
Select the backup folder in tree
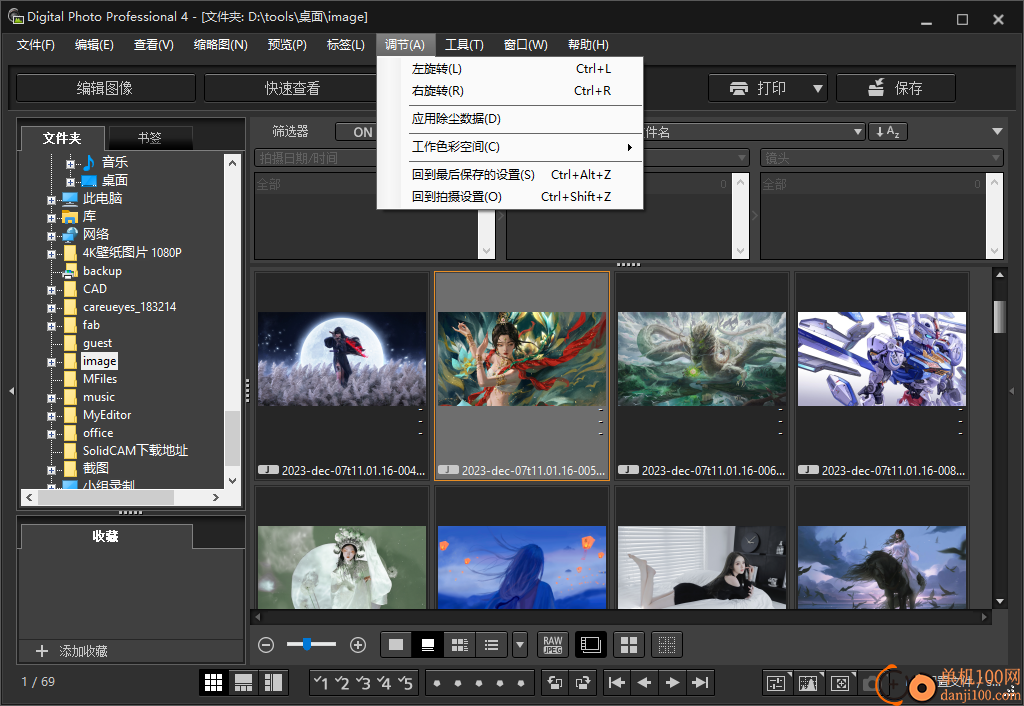pos(102,271)
